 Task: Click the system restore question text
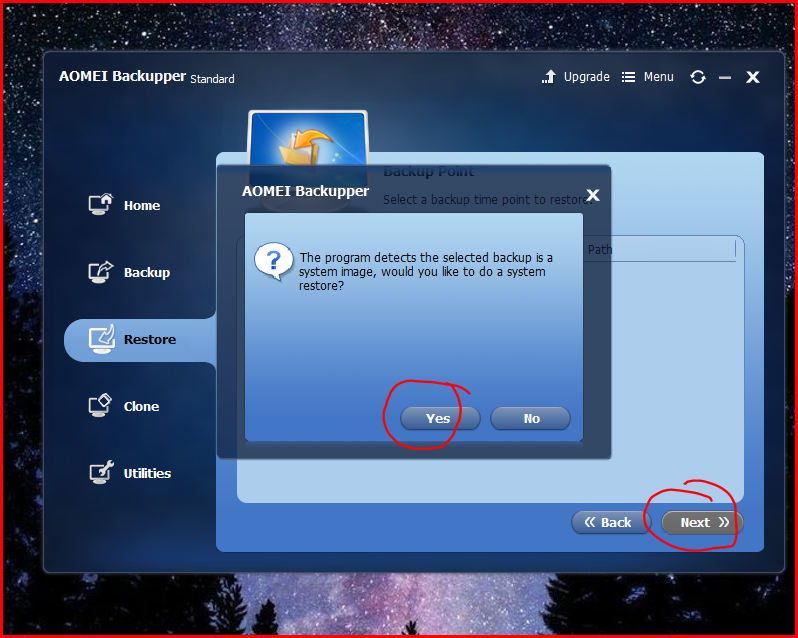coord(425,272)
